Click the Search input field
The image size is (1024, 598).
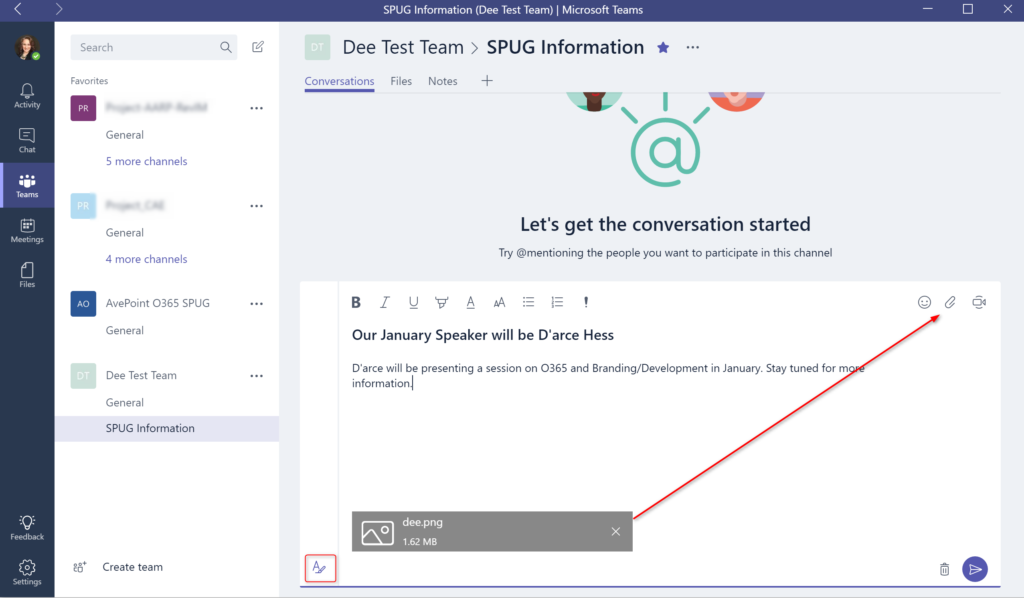point(153,47)
